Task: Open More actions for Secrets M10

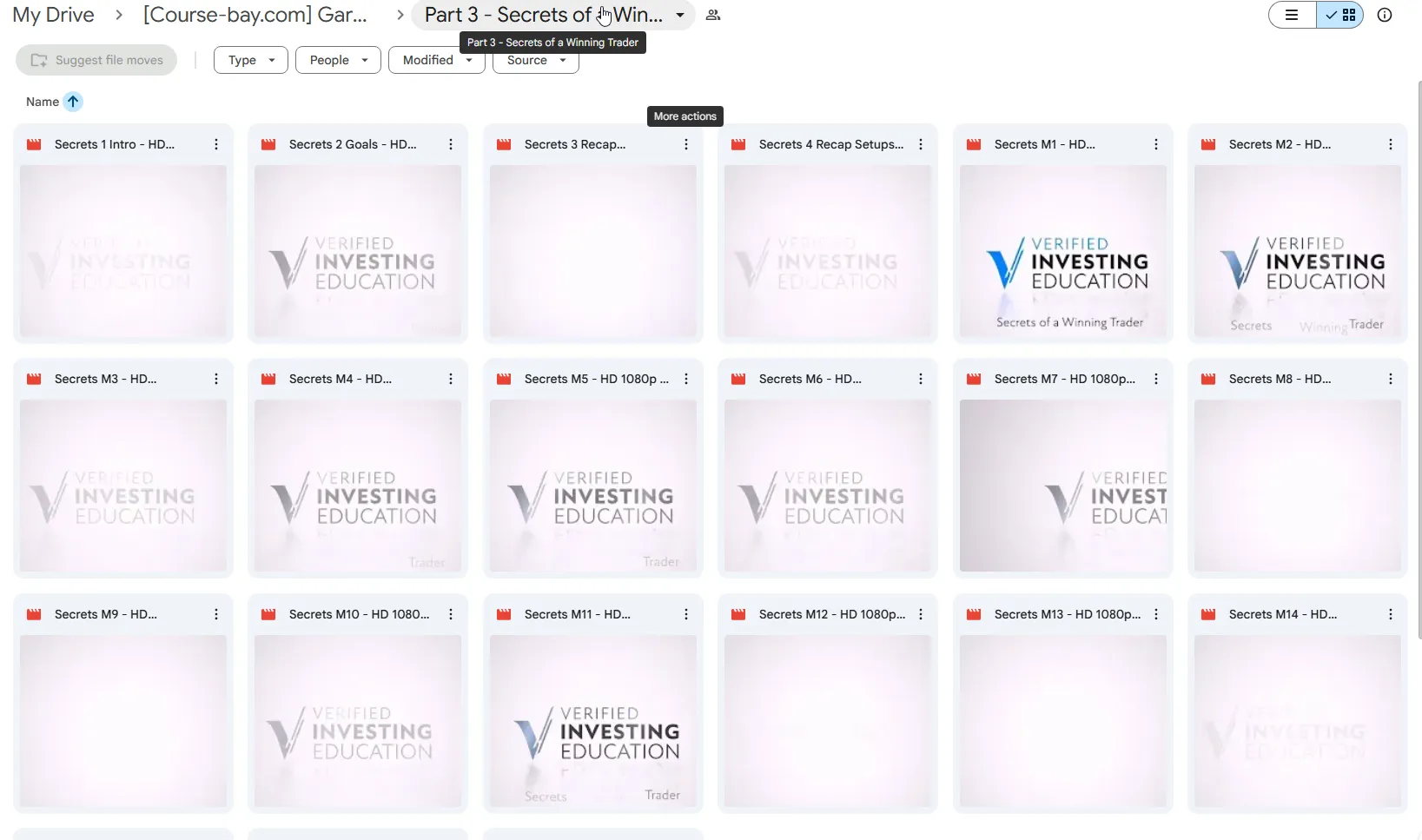Action: [x=451, y=614]
